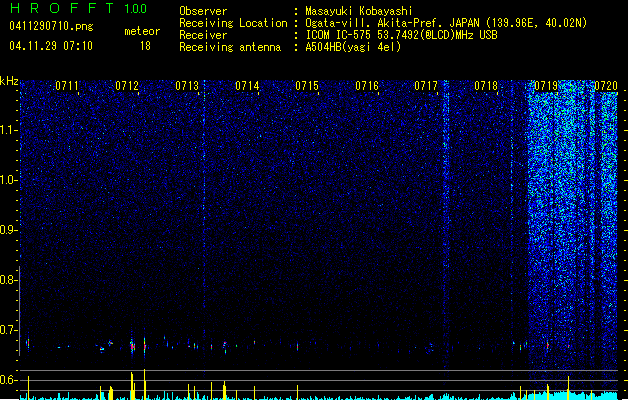629x400 pixels.
Task: Click the meteor count value 18
Action: (145, 46)
